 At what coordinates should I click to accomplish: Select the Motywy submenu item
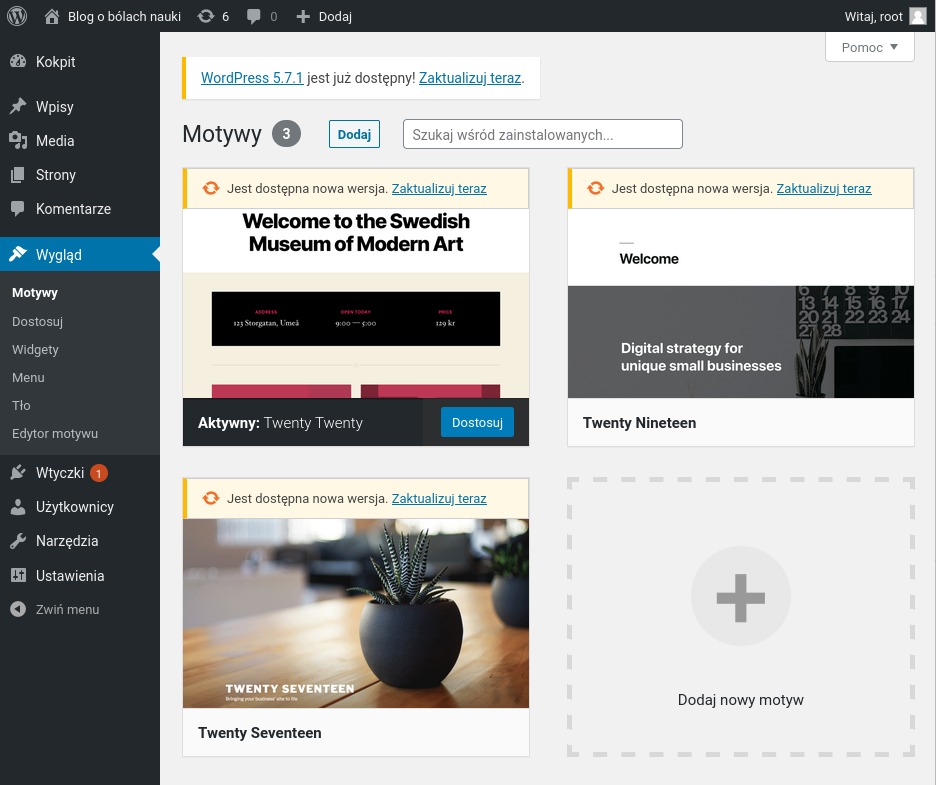point(35,293)
